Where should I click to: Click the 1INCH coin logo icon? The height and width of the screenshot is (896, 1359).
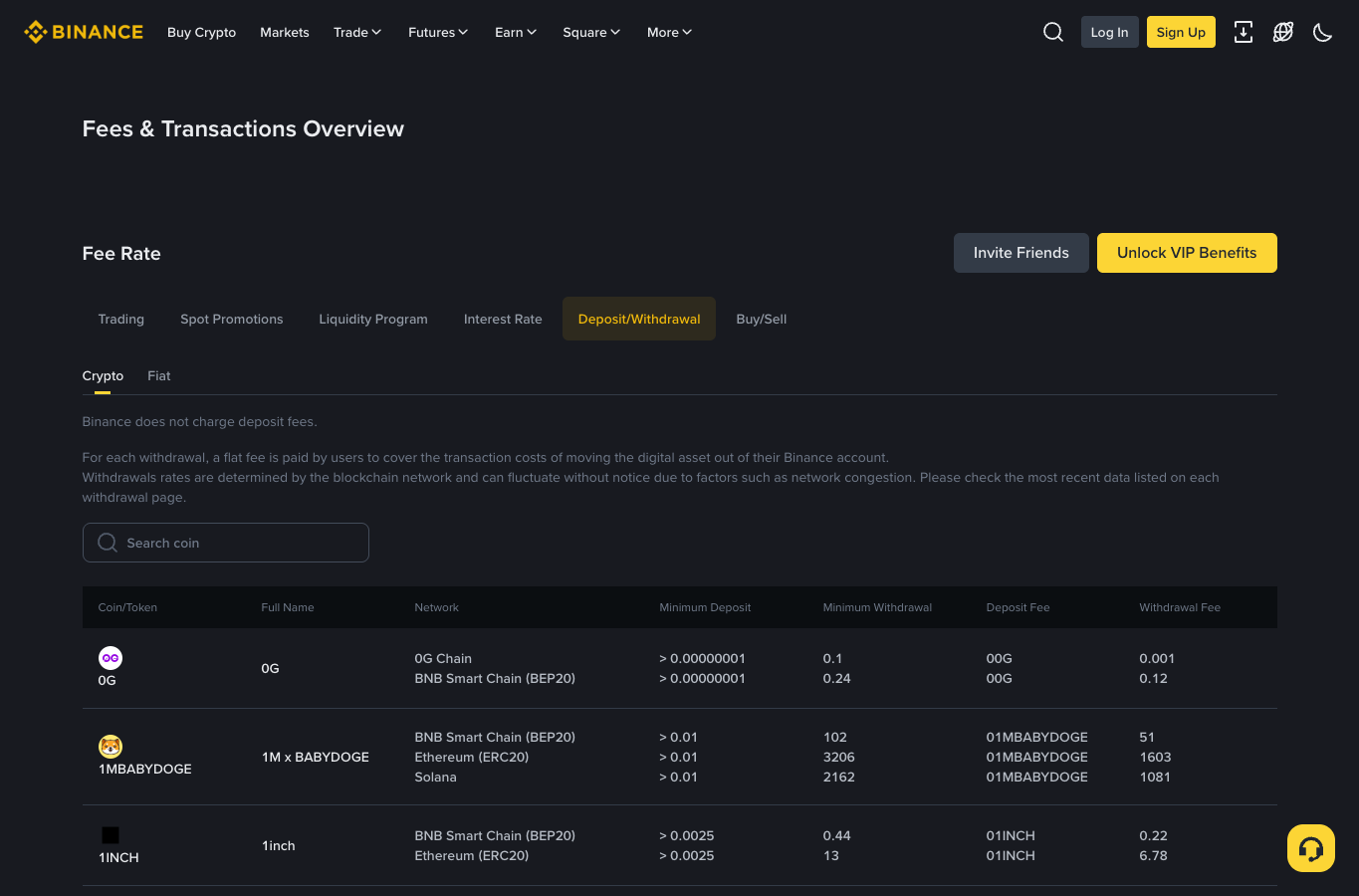click(x=111, y=835)
